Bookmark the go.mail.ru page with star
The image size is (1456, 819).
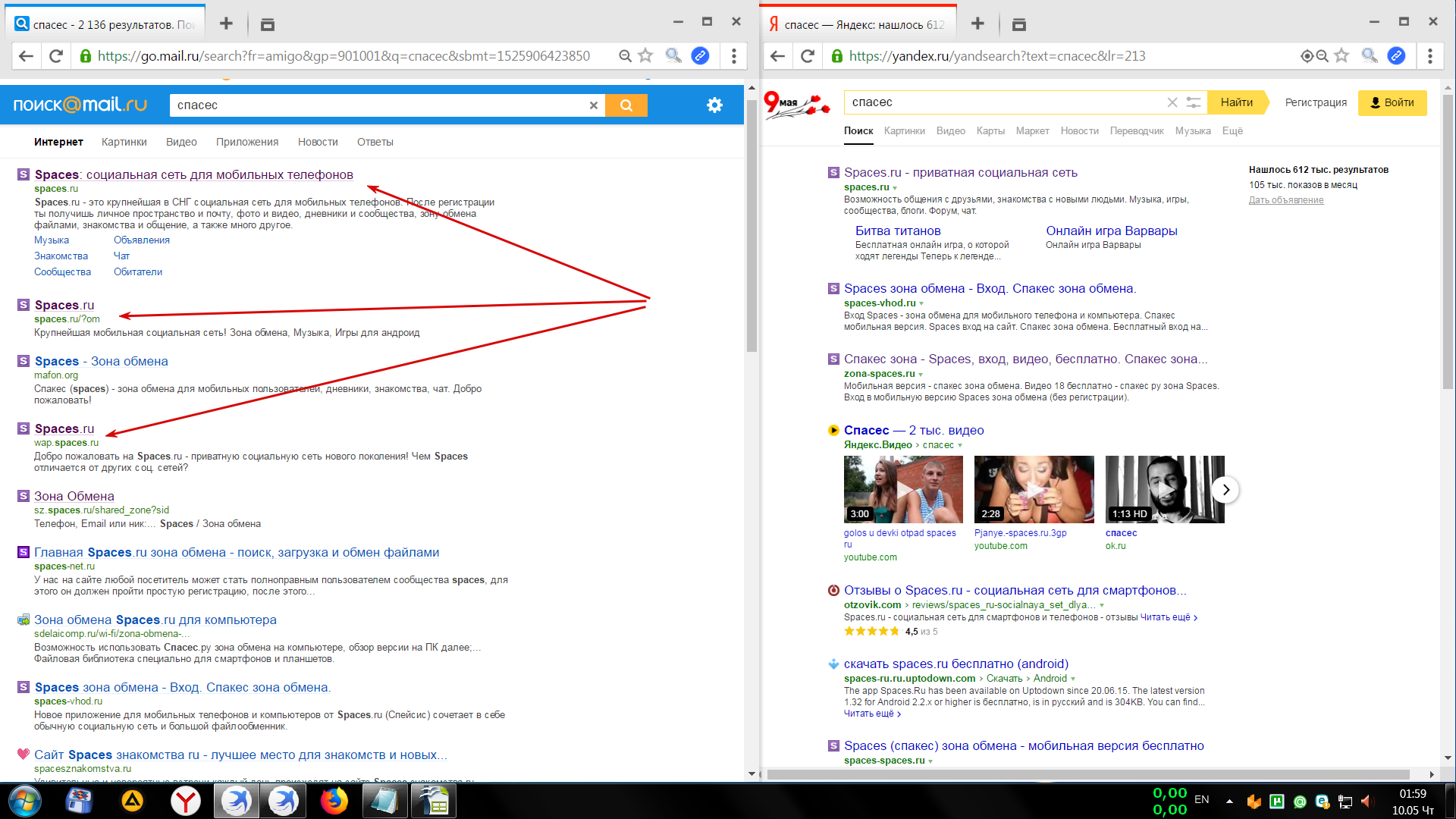click(x=645, y=55)
